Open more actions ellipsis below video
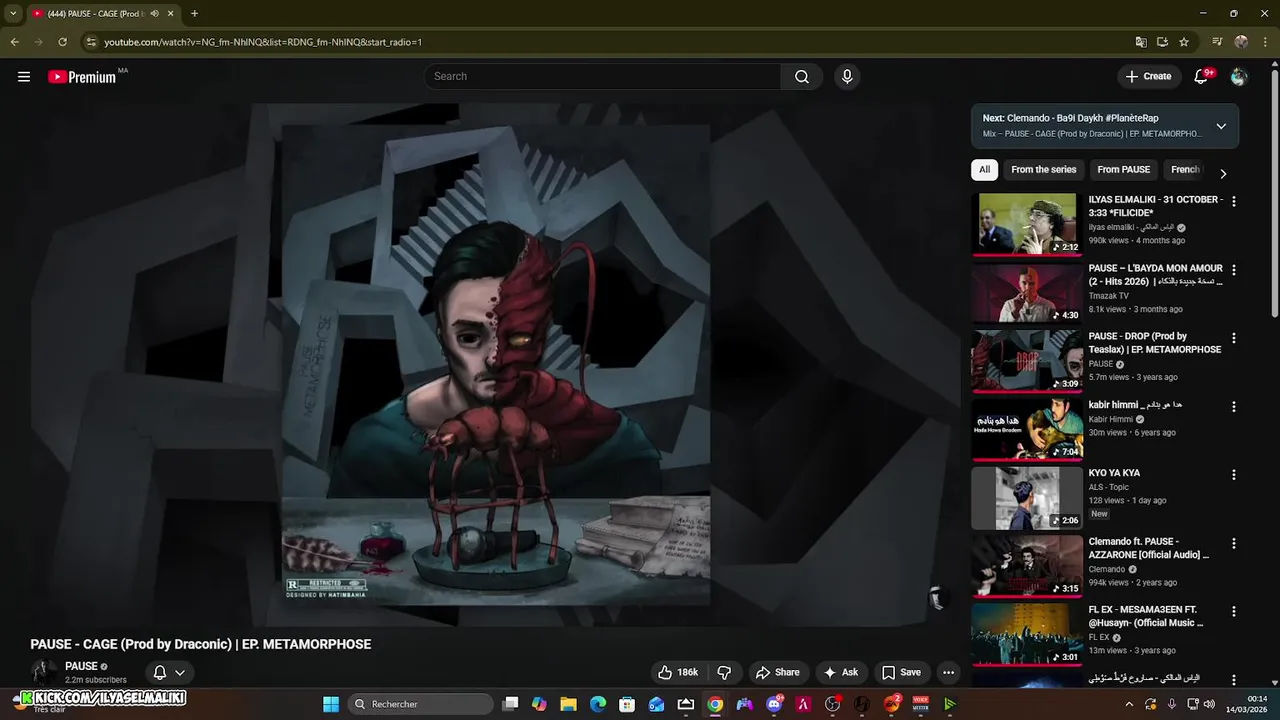 click(x=948, y=673)
